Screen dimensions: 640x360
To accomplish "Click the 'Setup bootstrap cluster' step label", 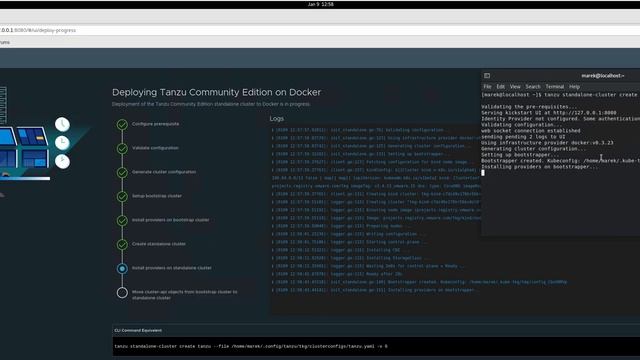I will pyautogui.click(x=157, y=196).
